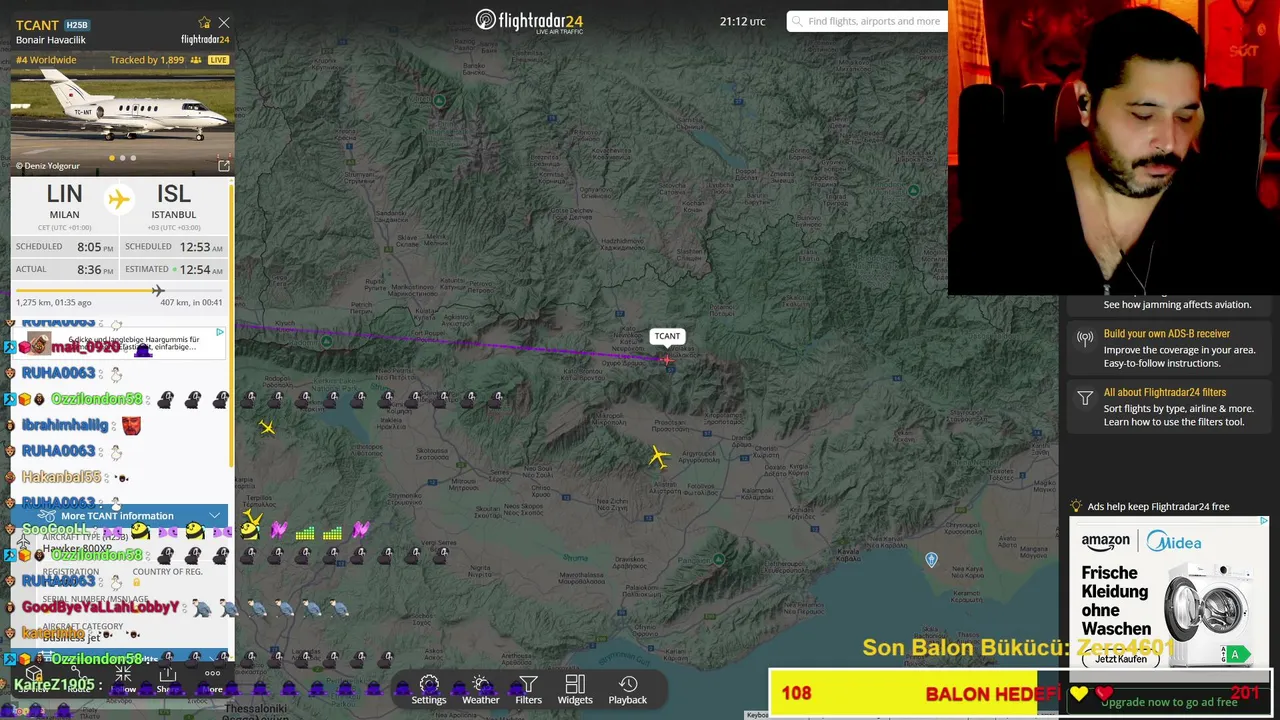Click the Bonair Havacilik airline name
The width and height of the screenshot is (1280, 720).
[51, 40]
